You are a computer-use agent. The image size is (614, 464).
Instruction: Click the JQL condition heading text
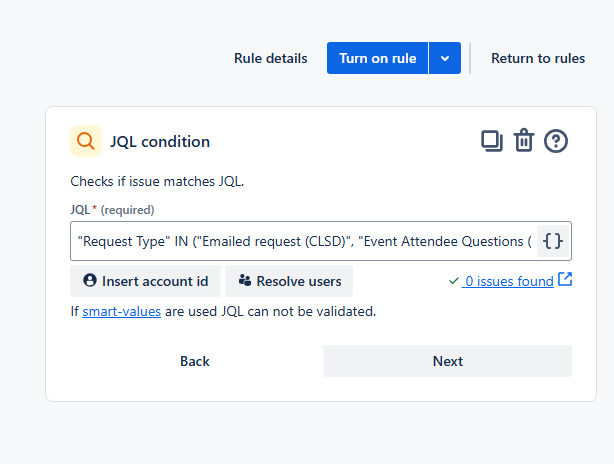[x=160, y=142]
